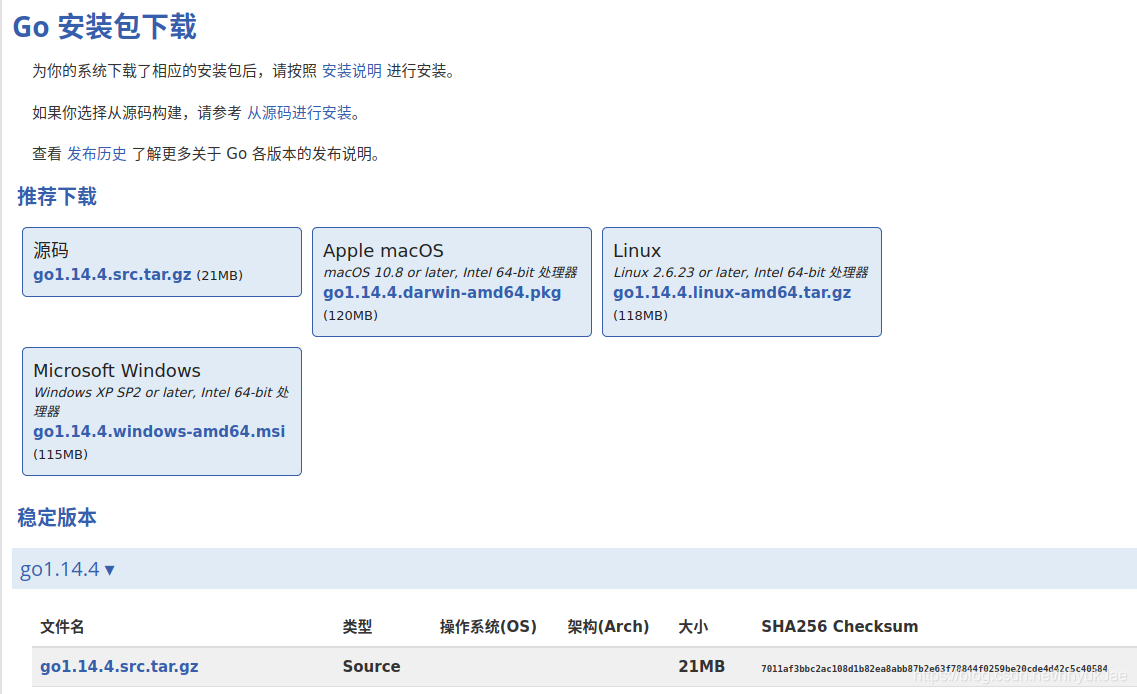Click the 大小 column header
The height and width of the screenshot is (694, 1137).
693,627
